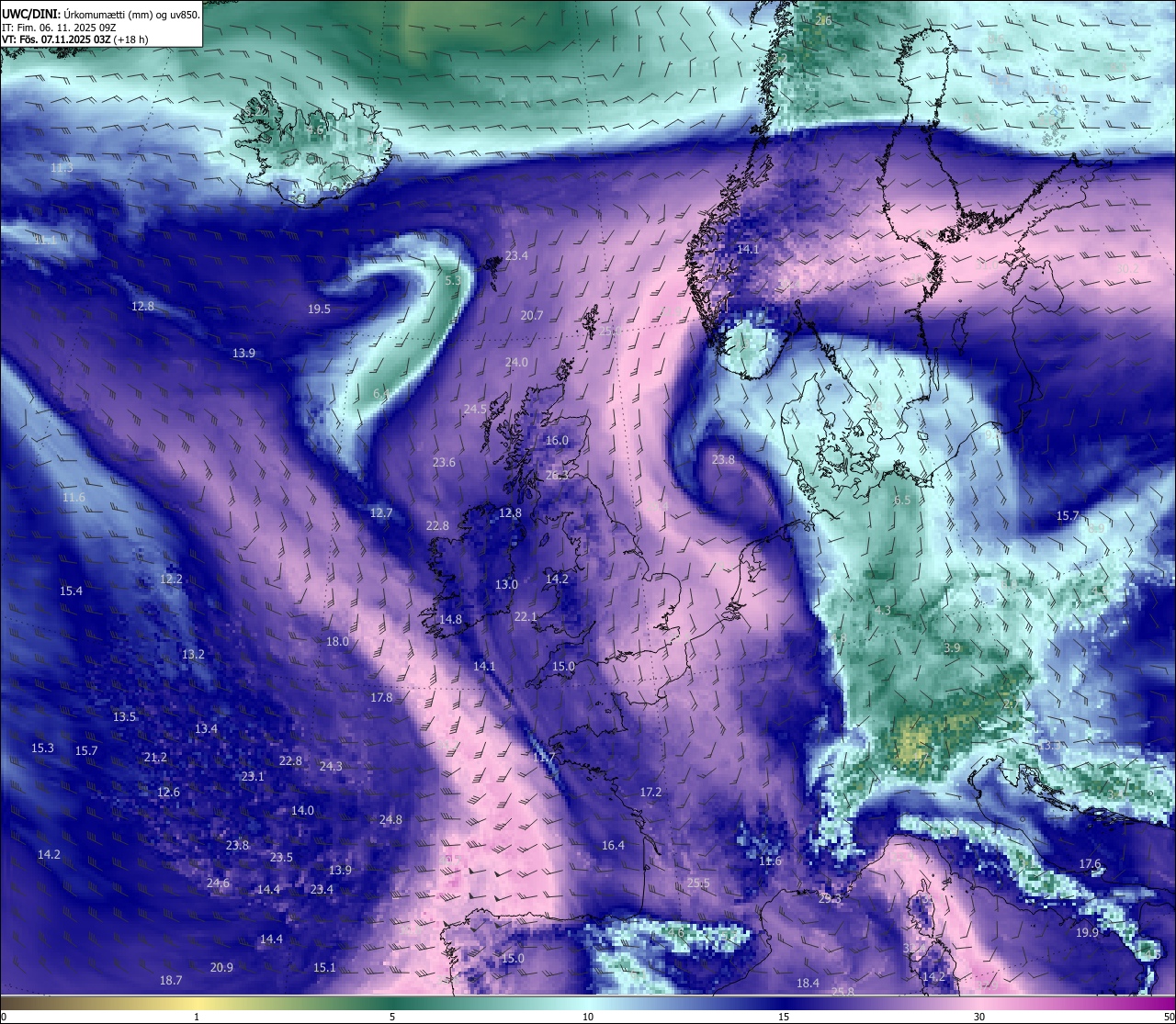1176x1024 pixels.
Task: Click the '23.6' value label
Action: tap(444, 463)
